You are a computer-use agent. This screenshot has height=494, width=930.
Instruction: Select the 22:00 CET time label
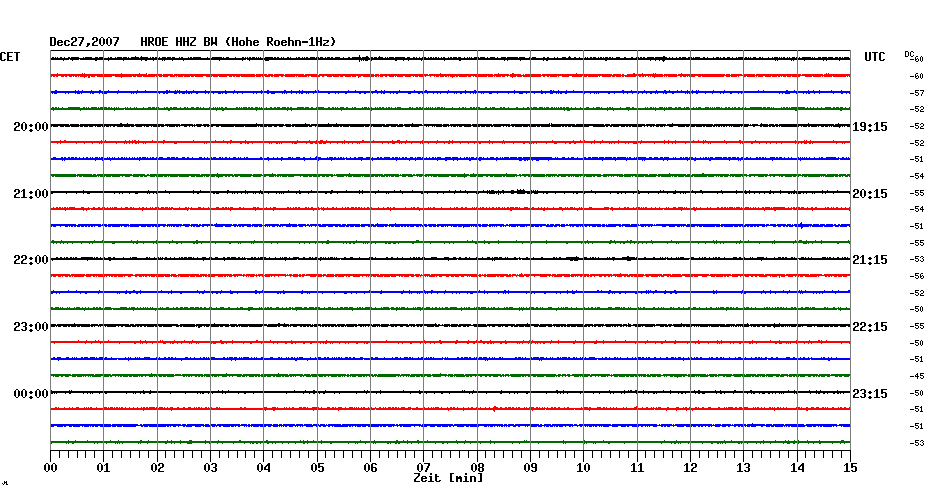31,260
